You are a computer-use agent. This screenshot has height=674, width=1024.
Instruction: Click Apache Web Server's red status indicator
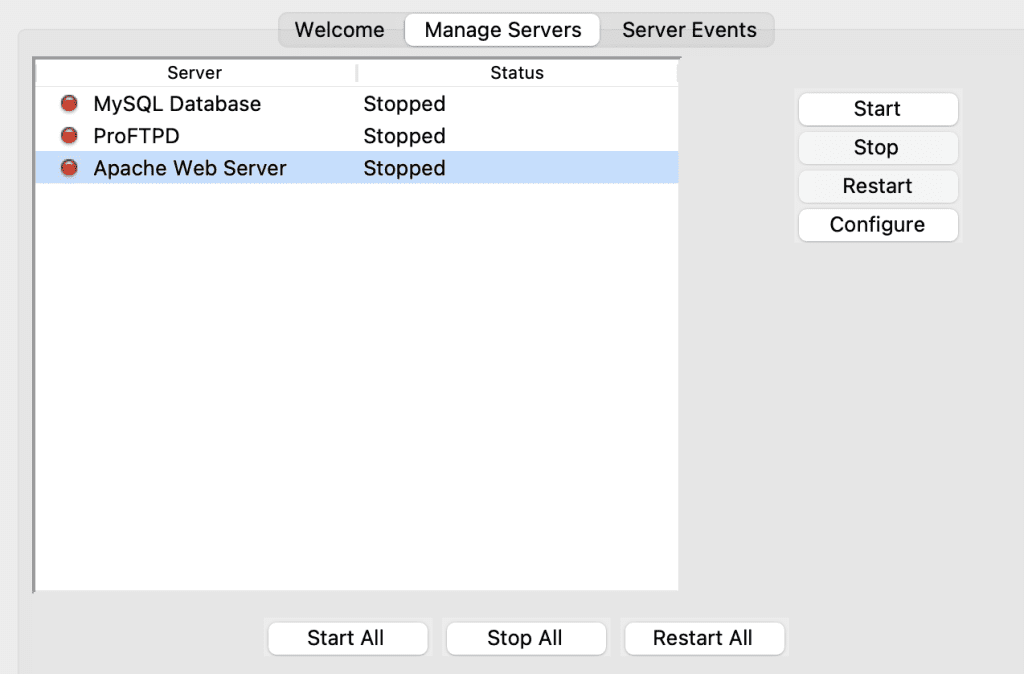coord(67,168)
